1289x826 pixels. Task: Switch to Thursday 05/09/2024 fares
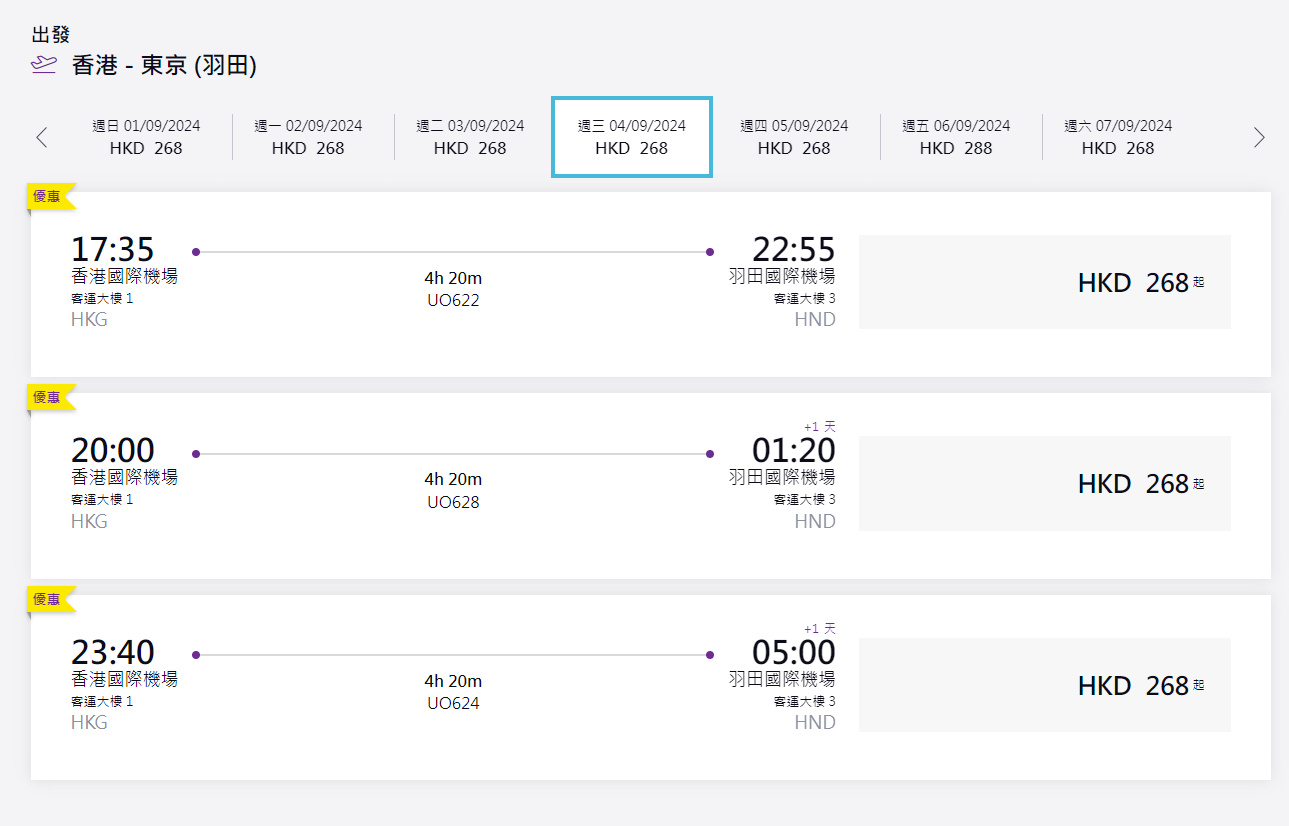click(794, 137)
